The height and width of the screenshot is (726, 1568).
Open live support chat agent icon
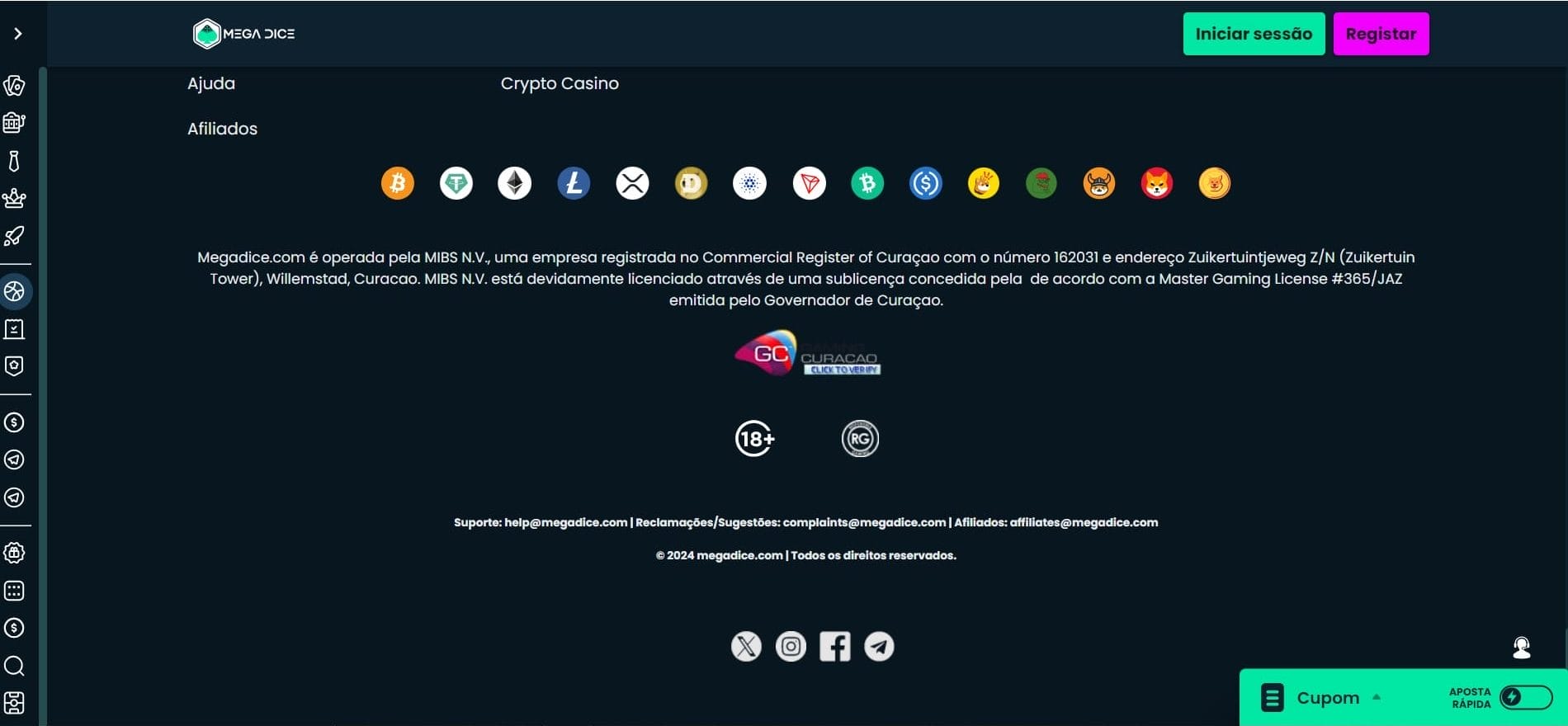pos(1522,648)
